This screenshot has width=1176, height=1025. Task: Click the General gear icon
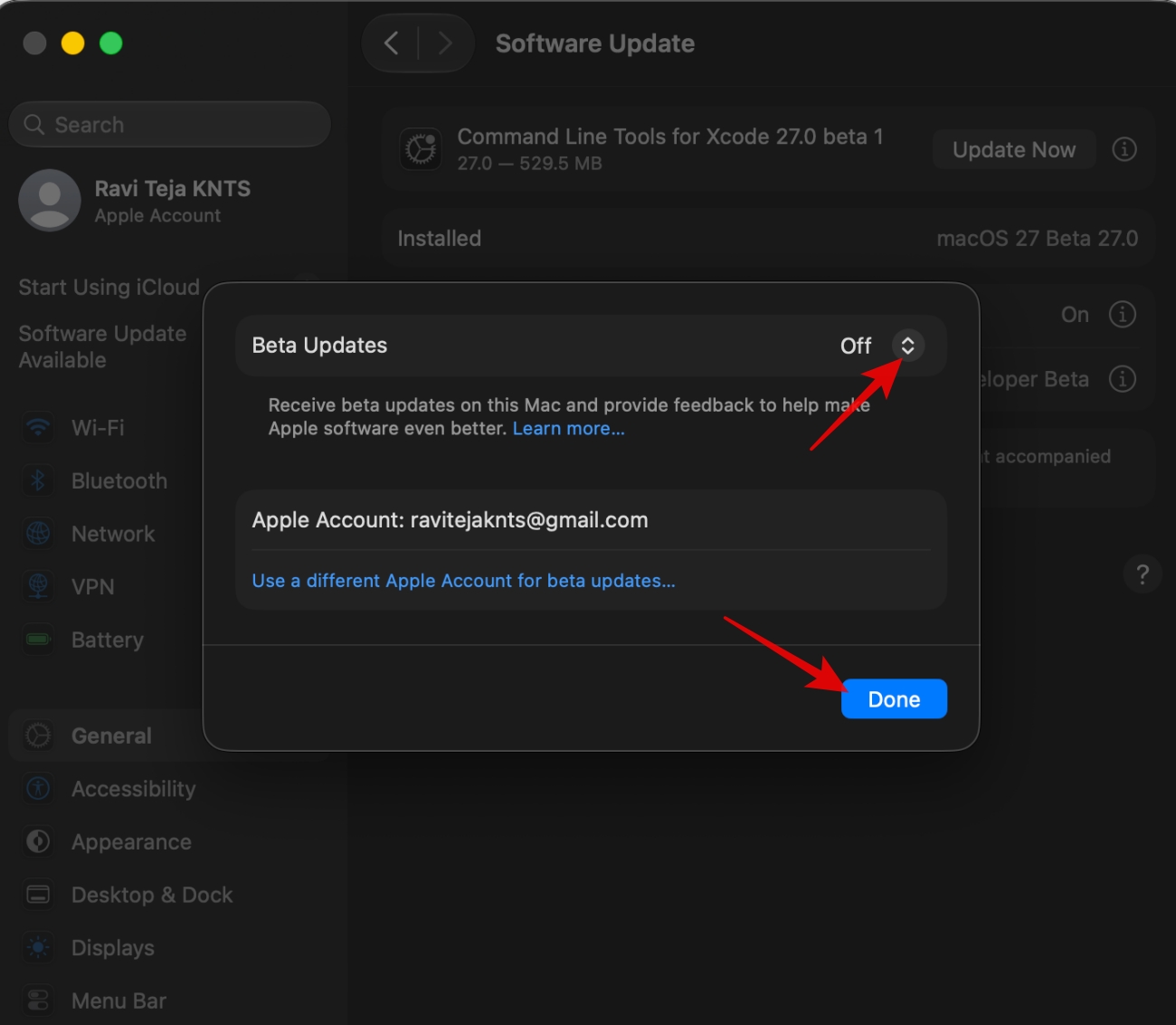[x=38, y=736]
